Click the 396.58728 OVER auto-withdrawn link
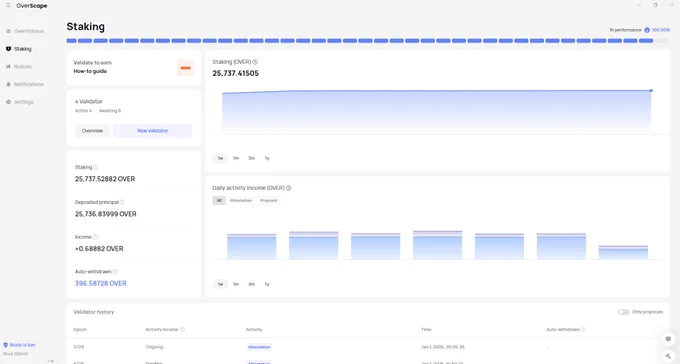Image resolution: width=680 pixels, height=364 pixels. click(101, 283)
